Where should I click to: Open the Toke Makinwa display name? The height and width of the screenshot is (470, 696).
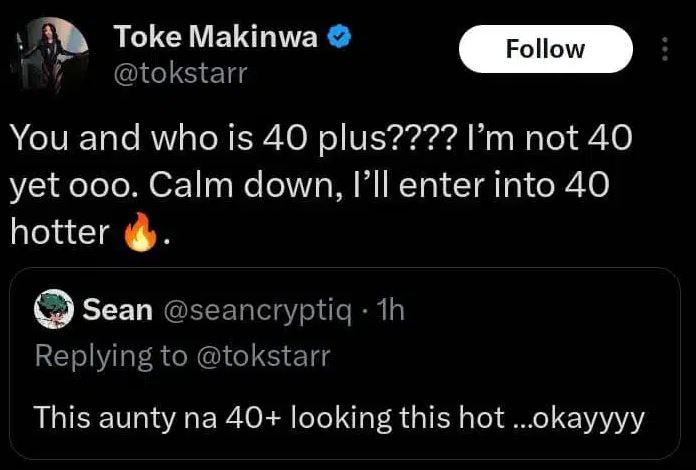coord(219,38)
